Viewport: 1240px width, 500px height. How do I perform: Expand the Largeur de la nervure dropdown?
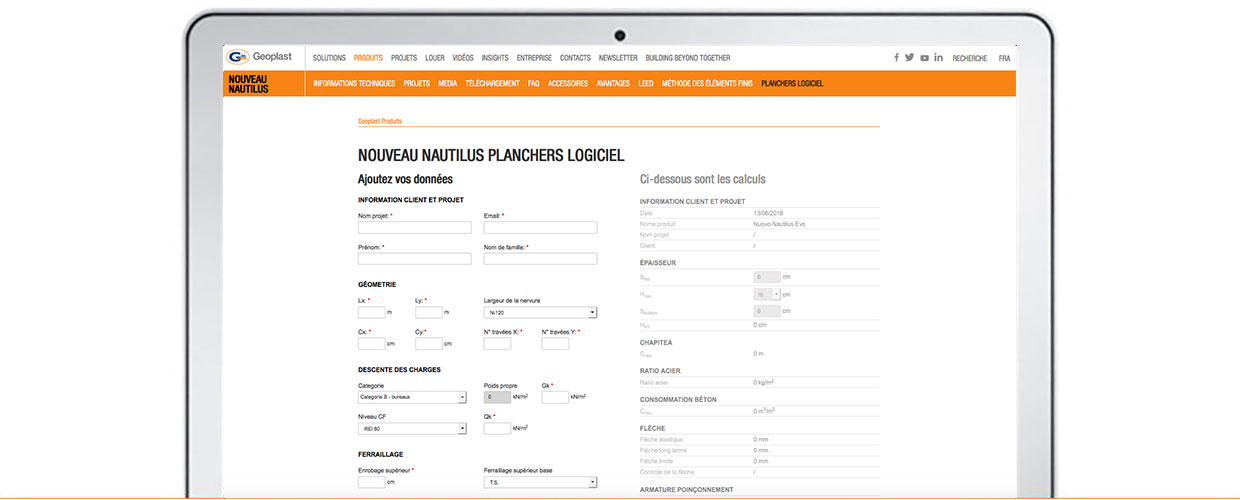tap(540, 313)
